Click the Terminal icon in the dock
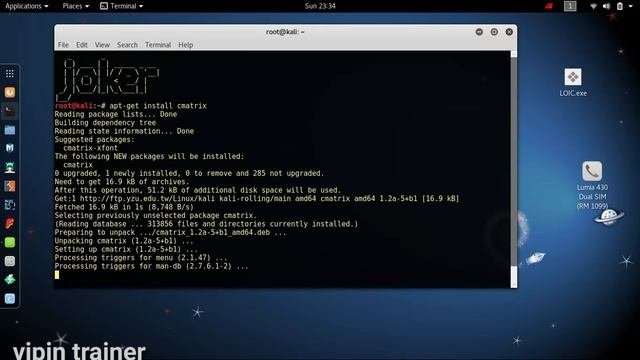 click(x=10, y=111)
